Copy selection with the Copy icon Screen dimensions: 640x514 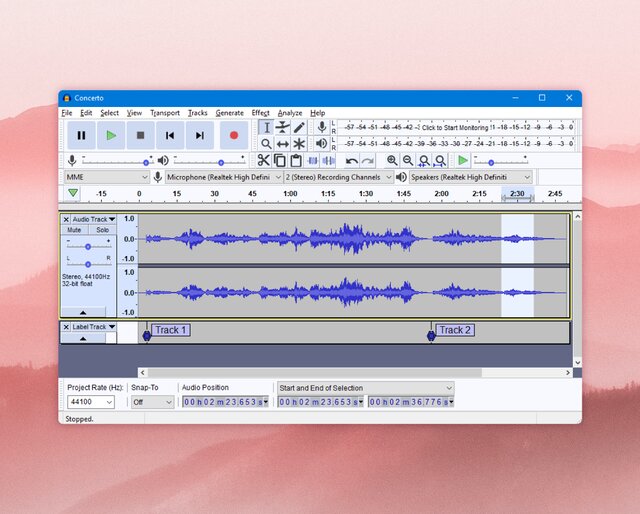(280, 160)
